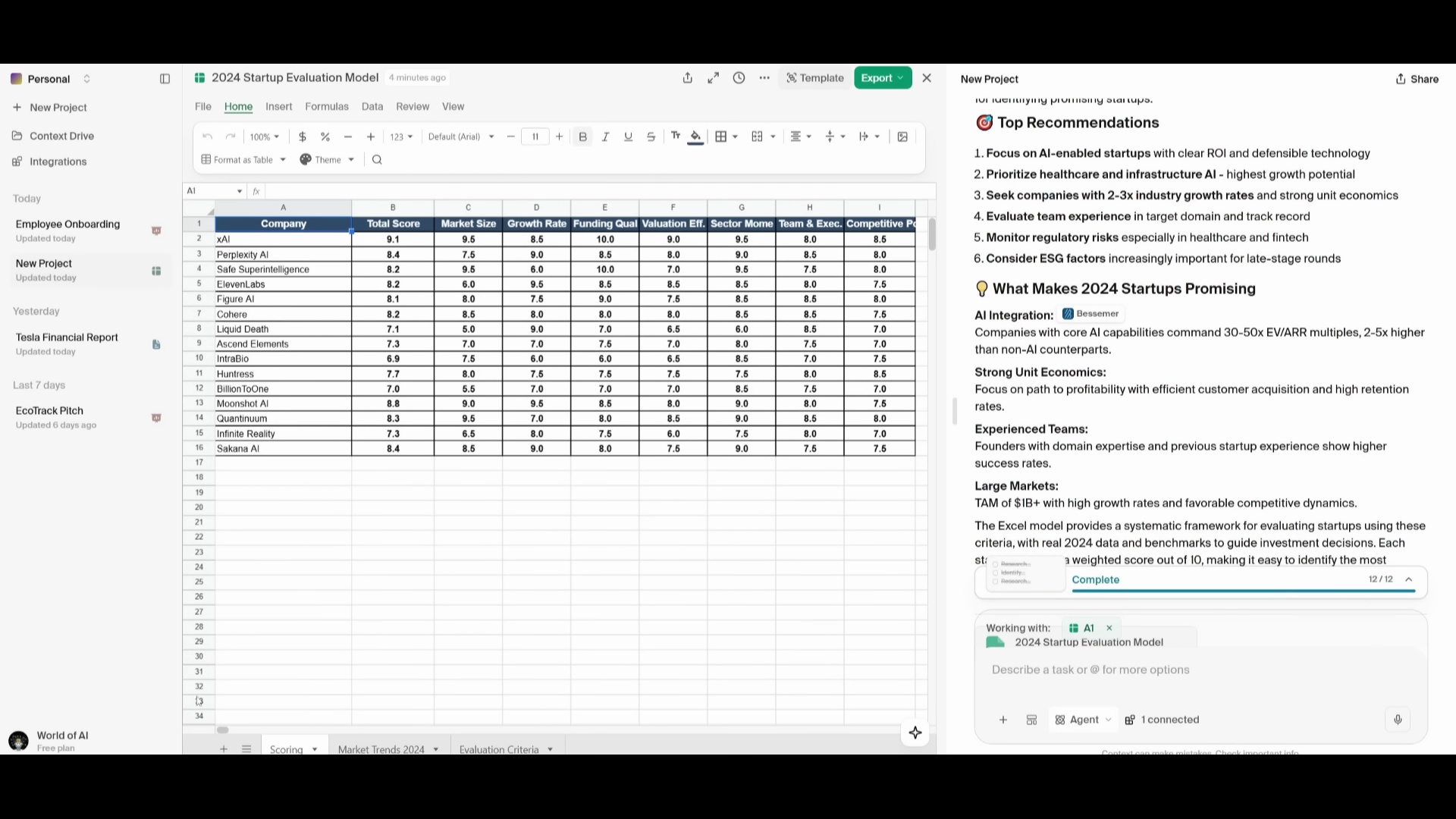Open the Data menu

[x=372, y=107]
